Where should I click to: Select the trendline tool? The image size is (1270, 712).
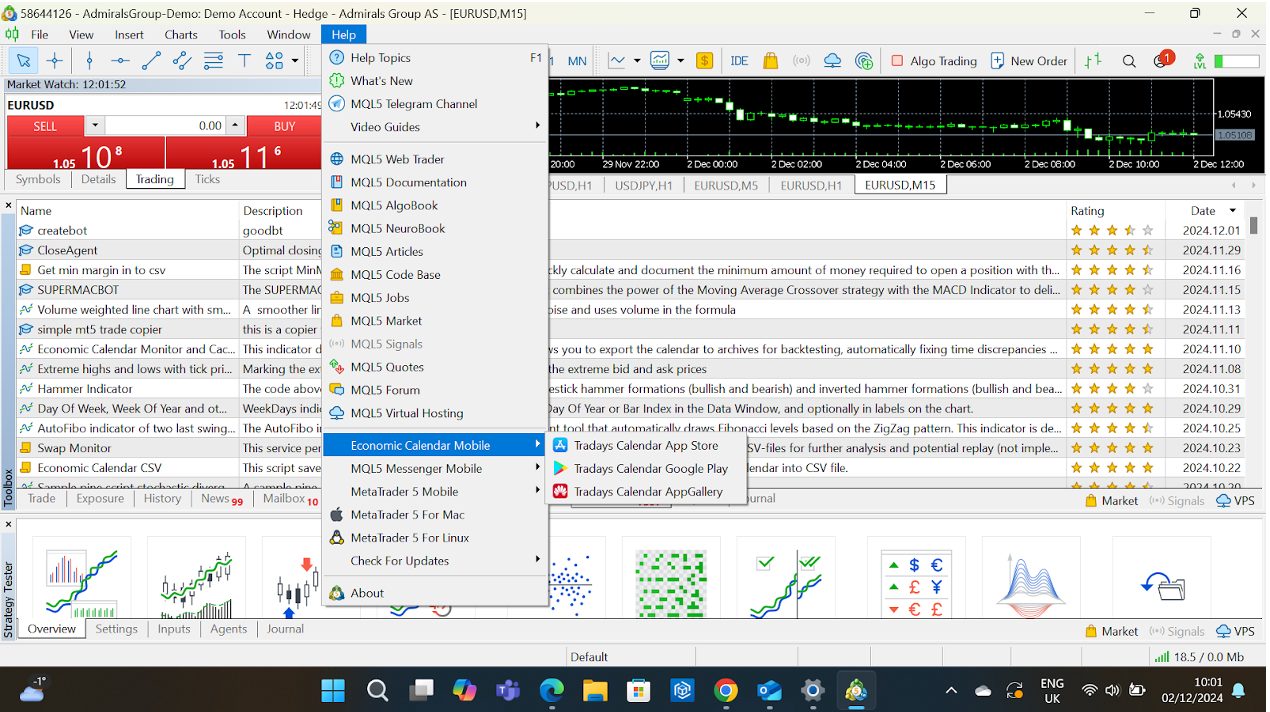[151, 61]
